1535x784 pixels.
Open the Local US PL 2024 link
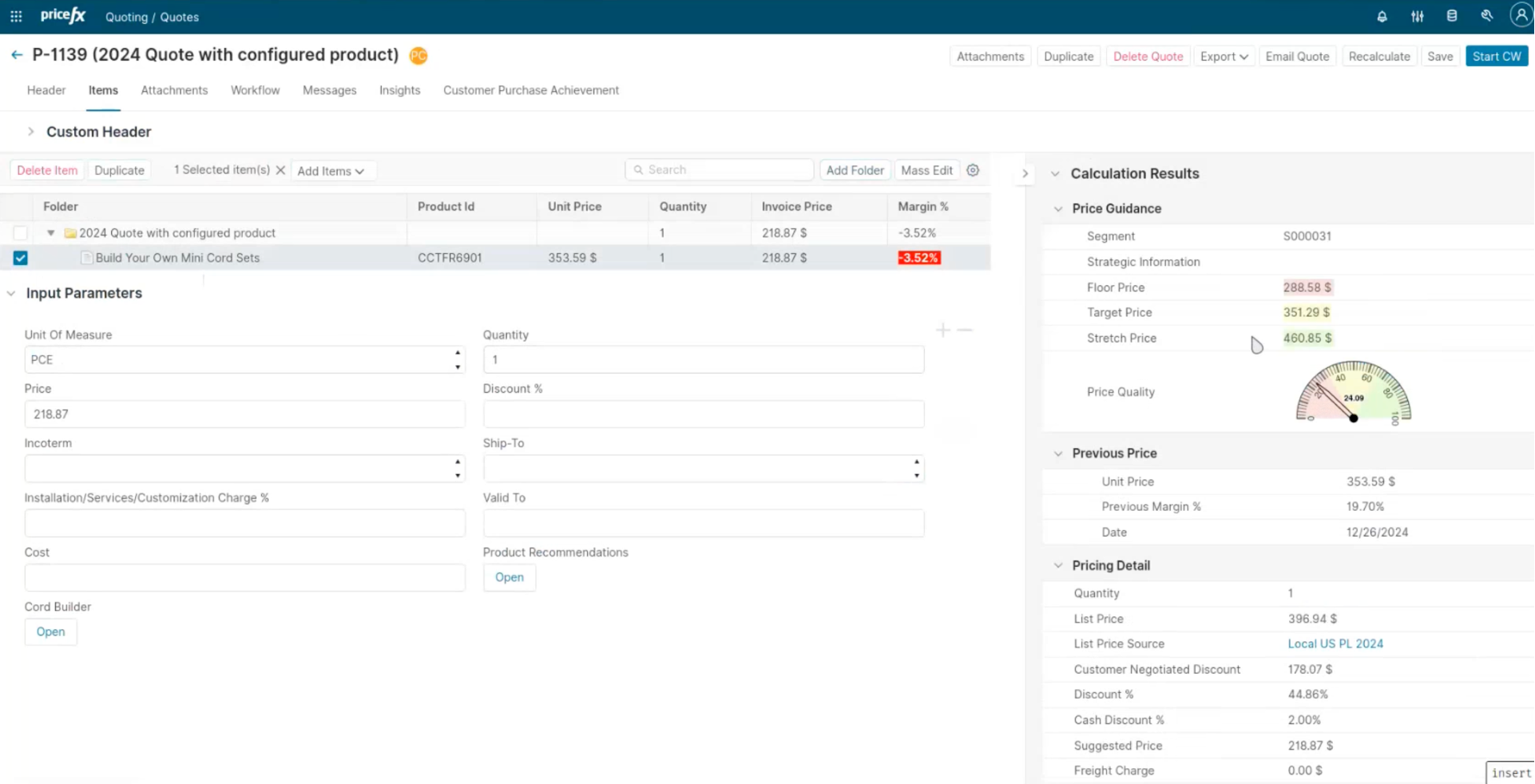[1335, 643]
